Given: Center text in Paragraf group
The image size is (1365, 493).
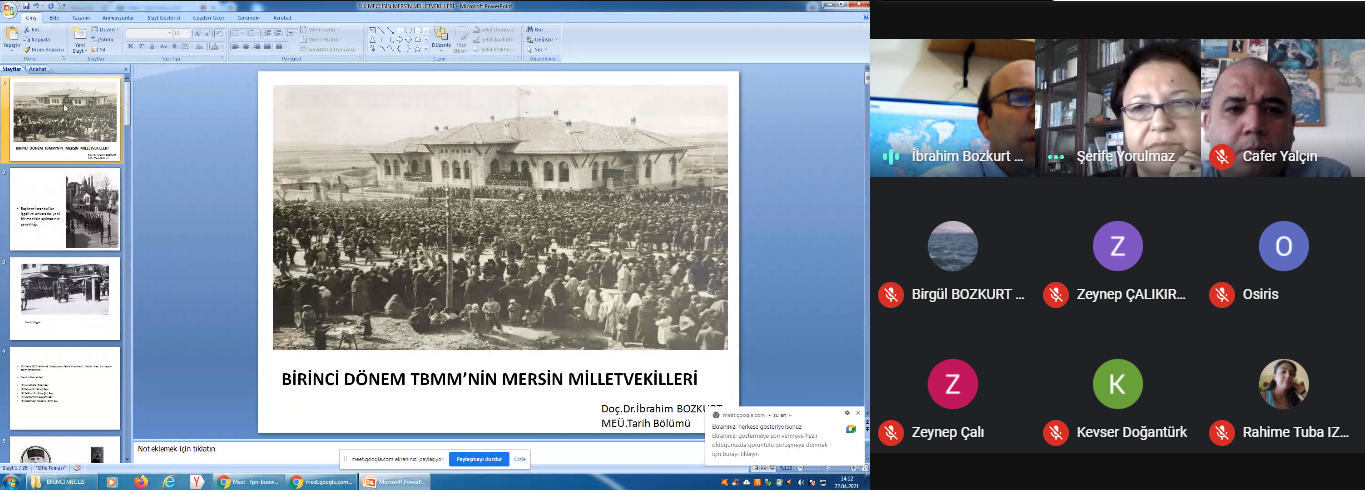Looking at the screenshot, I should pyautogui.click(x=246, y=46).
